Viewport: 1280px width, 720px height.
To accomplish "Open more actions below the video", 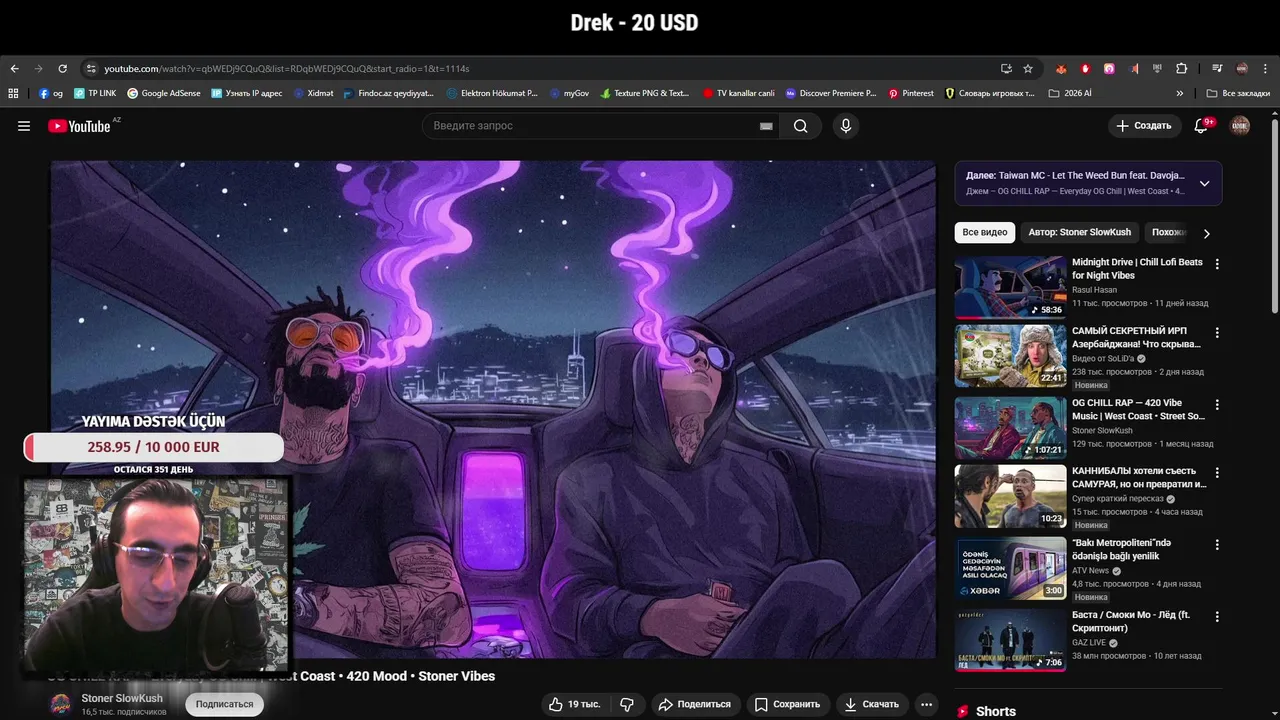I will (x=927, y=704).
